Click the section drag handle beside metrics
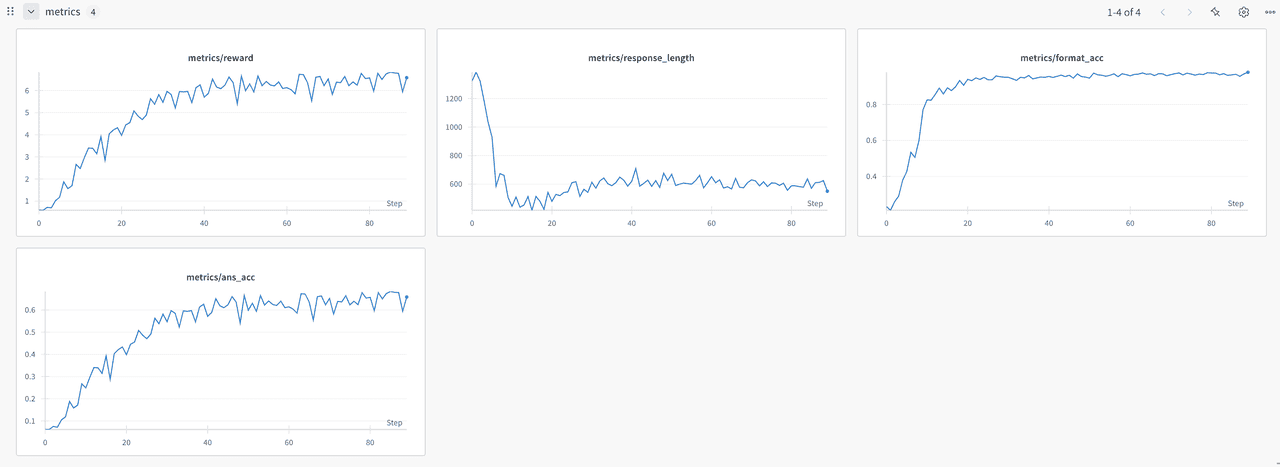Image resolution: width=1280 pixels, height=467 pixels. (10, 12)
